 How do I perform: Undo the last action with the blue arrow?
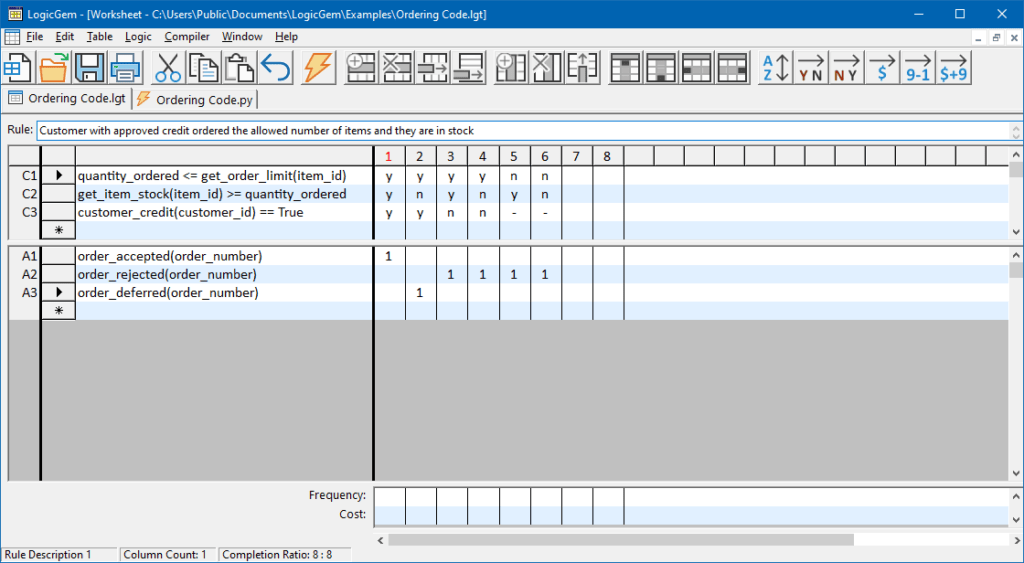(x=275, y=68)
